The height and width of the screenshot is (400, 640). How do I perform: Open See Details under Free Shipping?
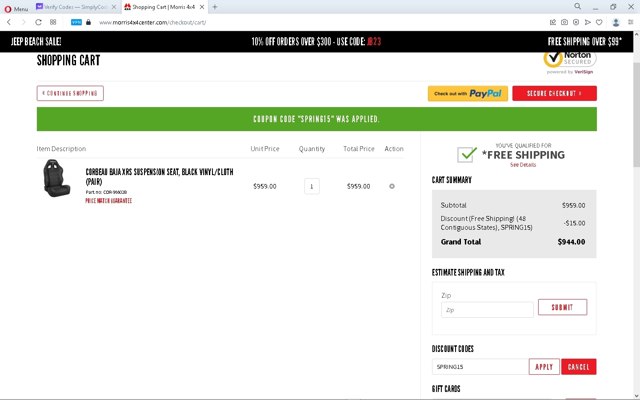click(523, 165)
